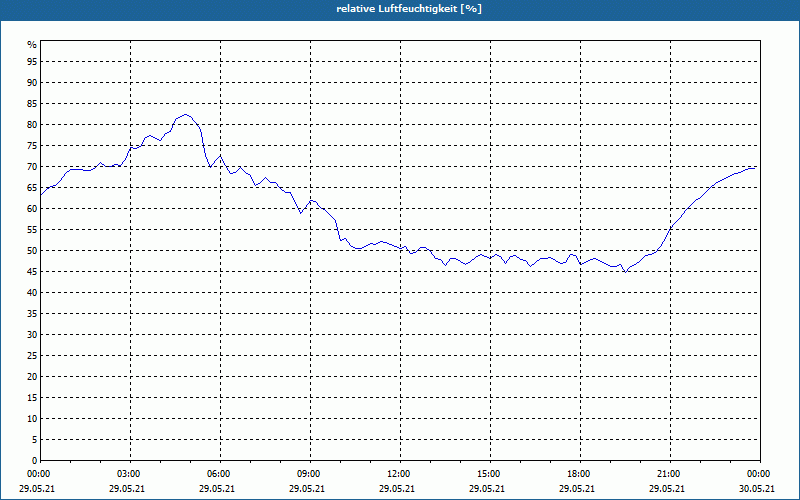Click the title "relative Luftfeuchtigkeit [%]"
Viewport: 800px width, 500px height.
(409, 9)
